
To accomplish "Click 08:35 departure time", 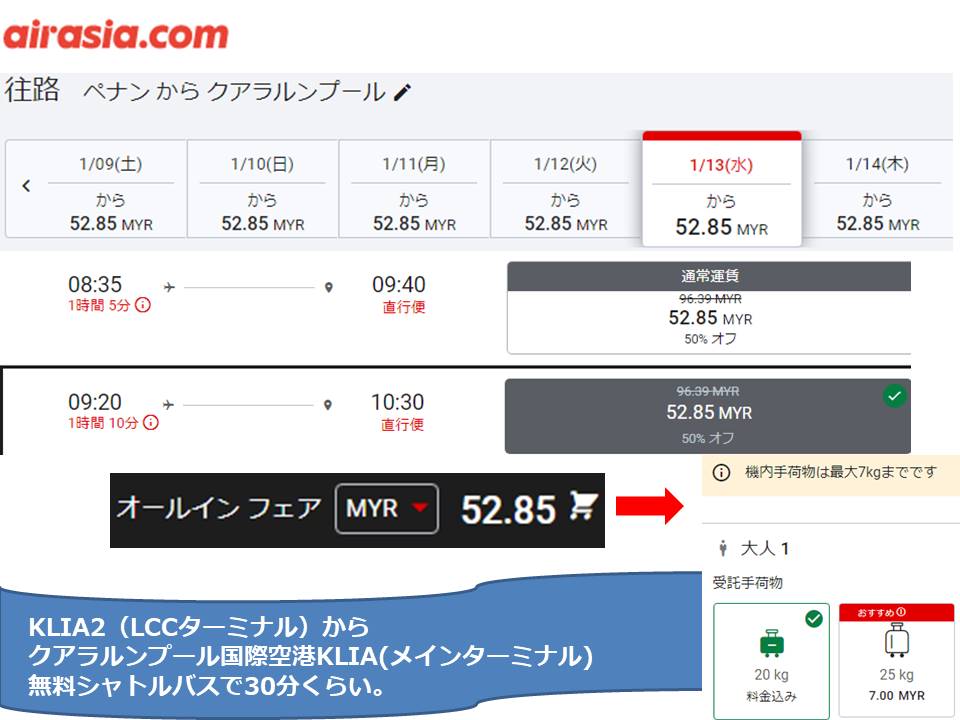I will [95, 285].
